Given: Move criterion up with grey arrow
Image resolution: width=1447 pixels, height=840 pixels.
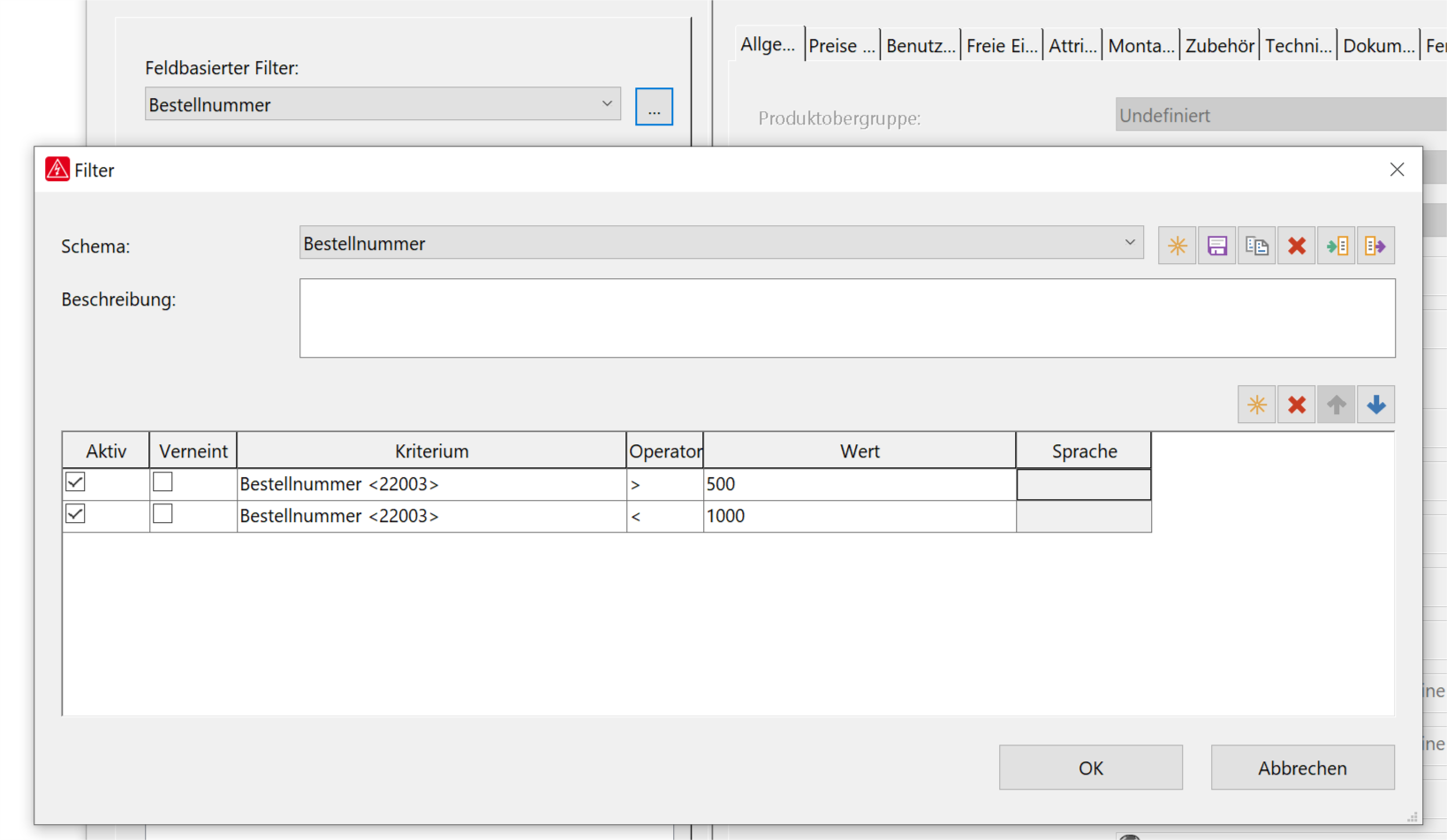Looking at the screenshot, I should coord(1336,405).
